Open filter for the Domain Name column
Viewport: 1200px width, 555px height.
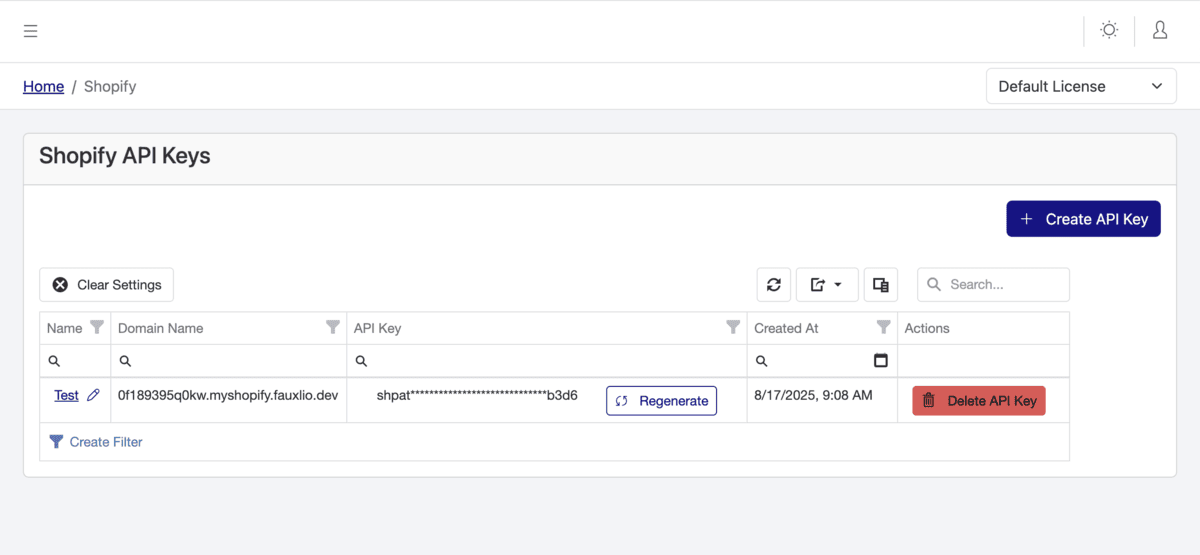[333, 327]
